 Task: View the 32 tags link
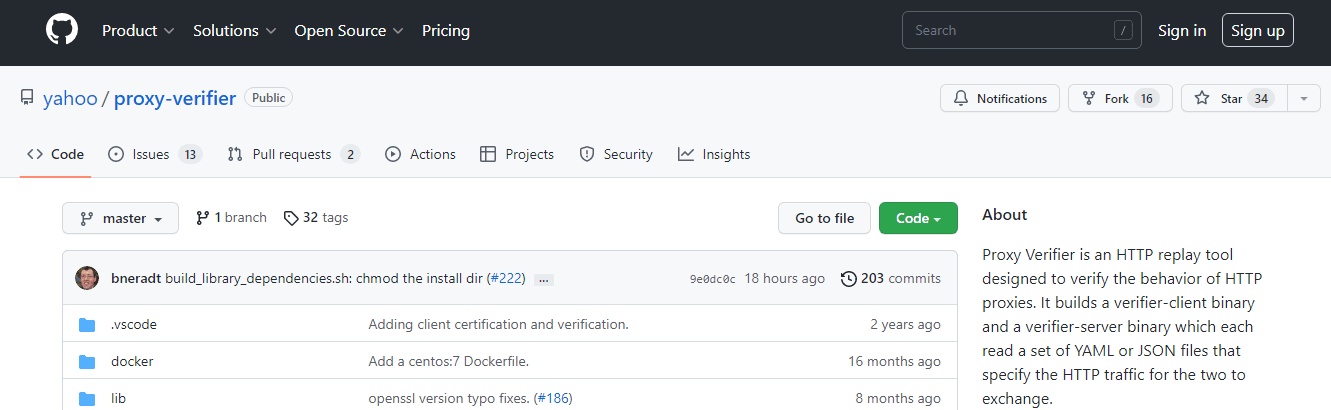(316, 217)
